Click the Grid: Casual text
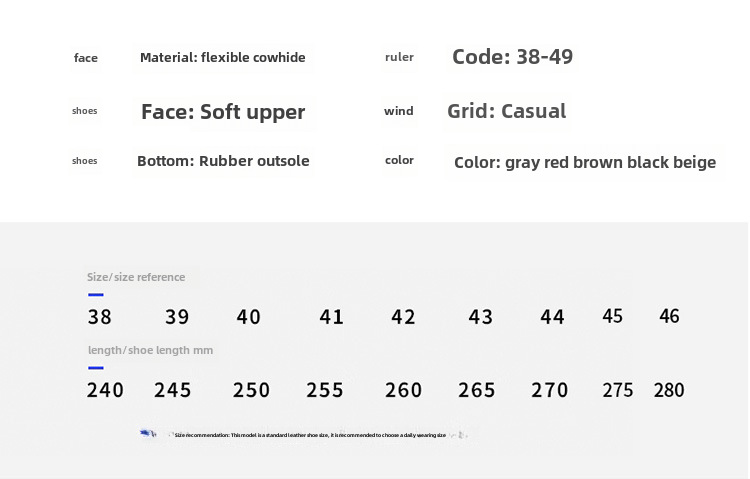The height and width of the screenshot is (479, 750). (507, 111)
